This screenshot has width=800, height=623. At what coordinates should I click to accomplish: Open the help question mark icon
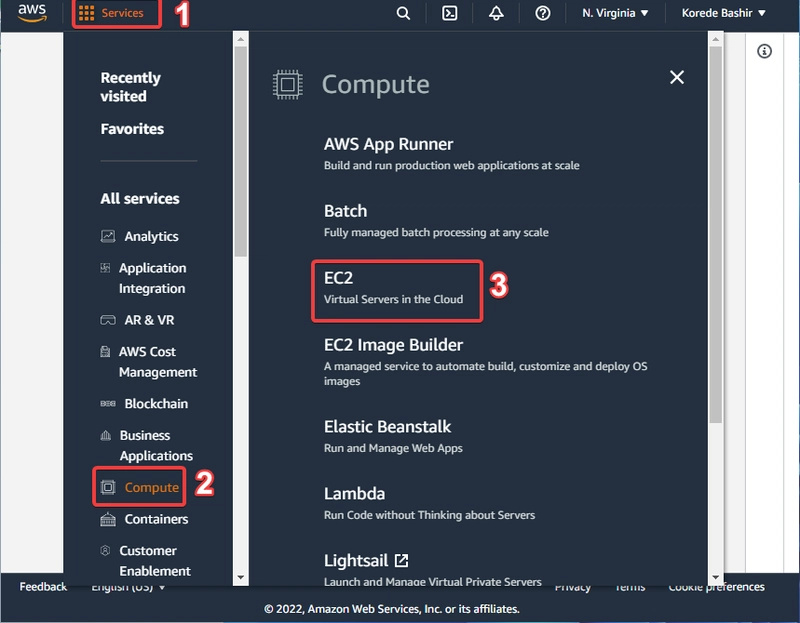(x=542, y=13)
